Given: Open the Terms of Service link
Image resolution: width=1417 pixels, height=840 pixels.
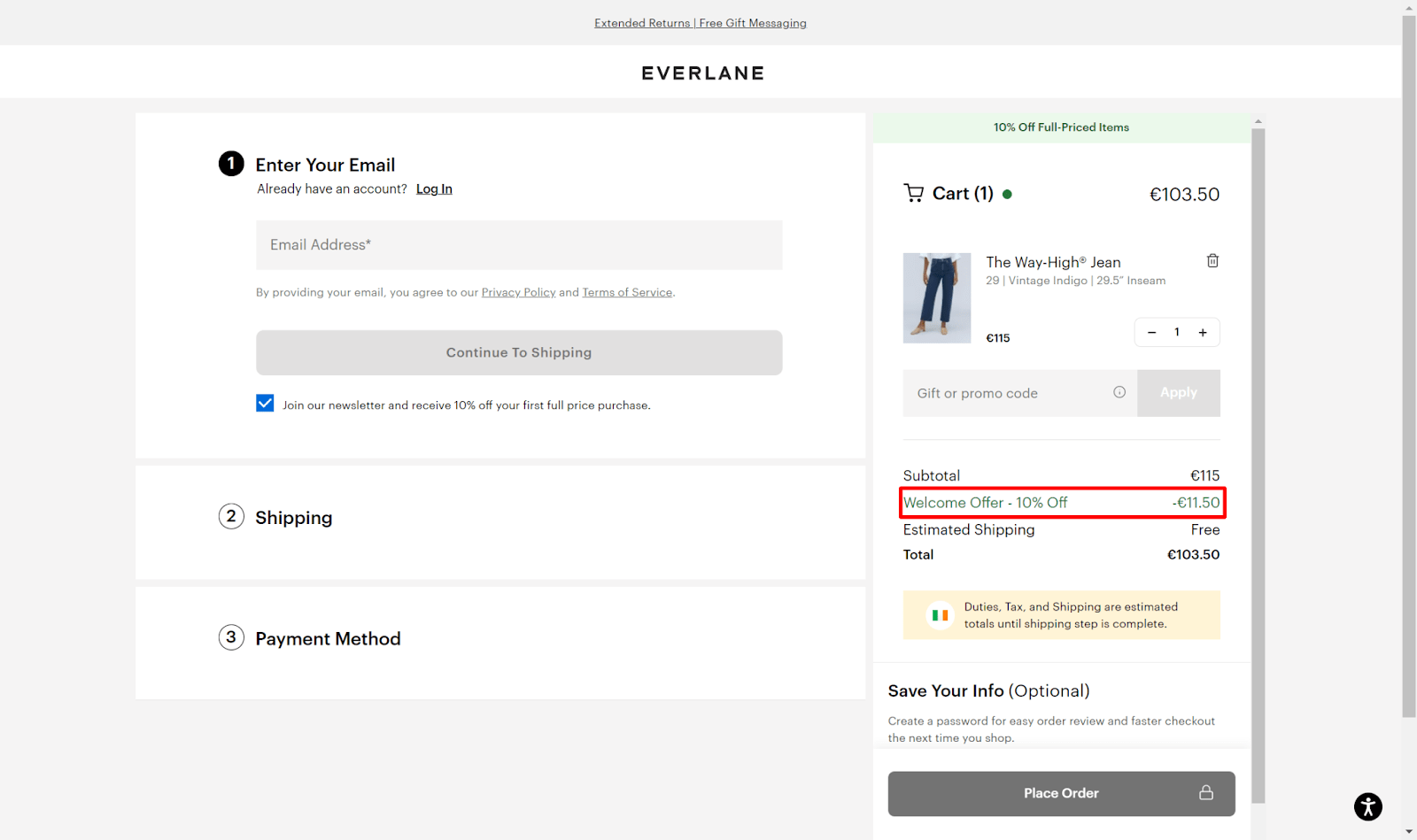Looking at the screenshot, I should click(x=627, y=292).
